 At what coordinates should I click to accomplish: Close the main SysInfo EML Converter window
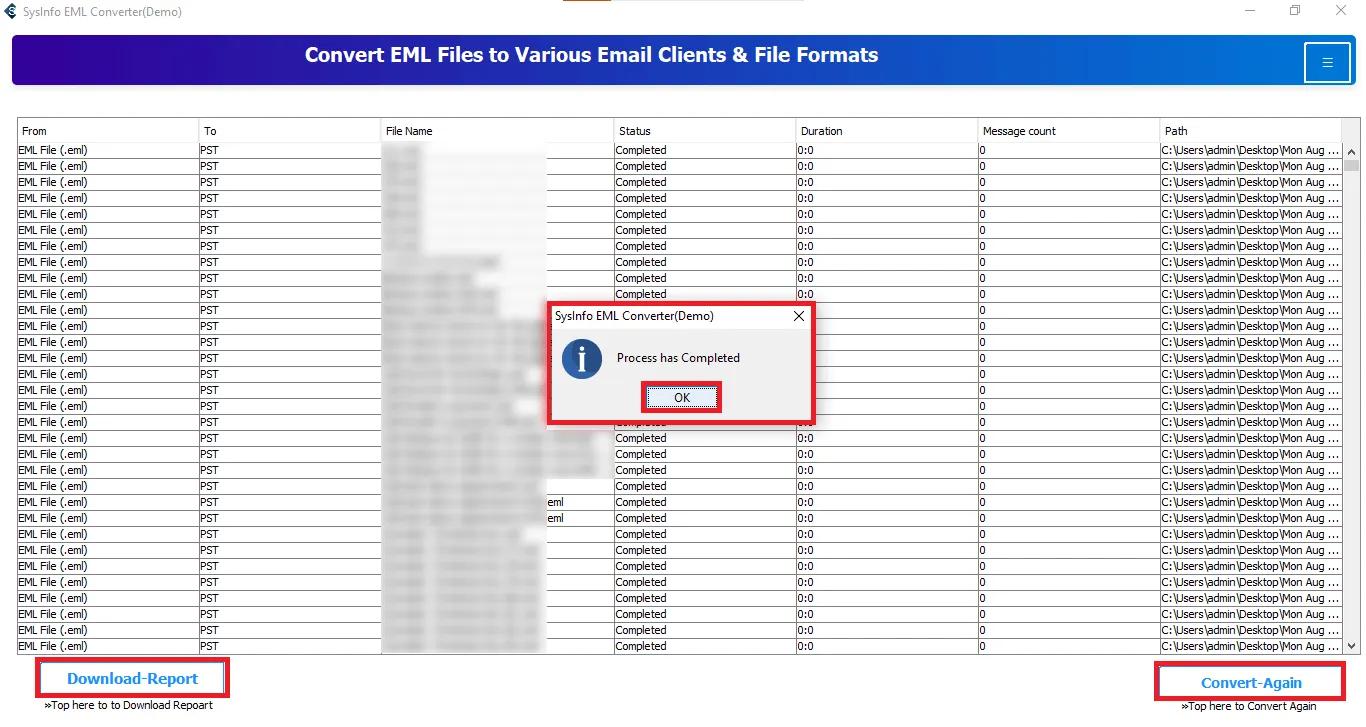[x=1342, y=11]
